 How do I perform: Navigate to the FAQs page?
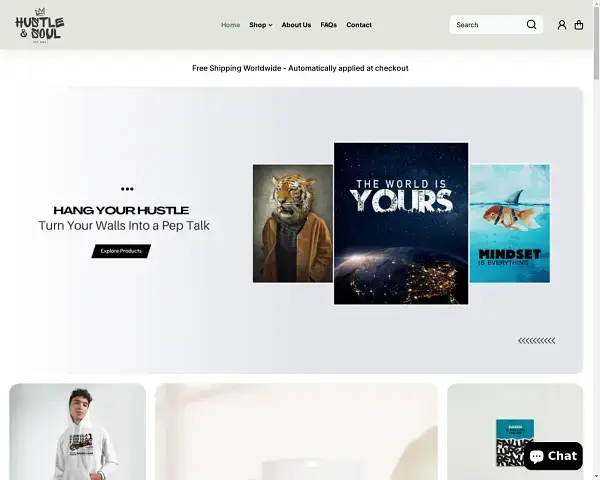coord(328,25)
